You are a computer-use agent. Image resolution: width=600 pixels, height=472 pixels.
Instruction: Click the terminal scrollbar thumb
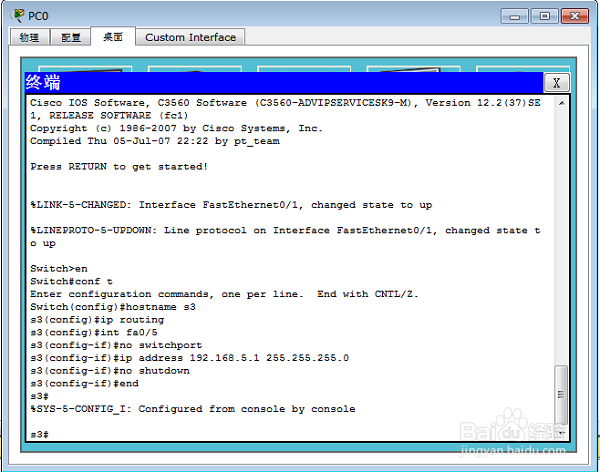[561, 394]
